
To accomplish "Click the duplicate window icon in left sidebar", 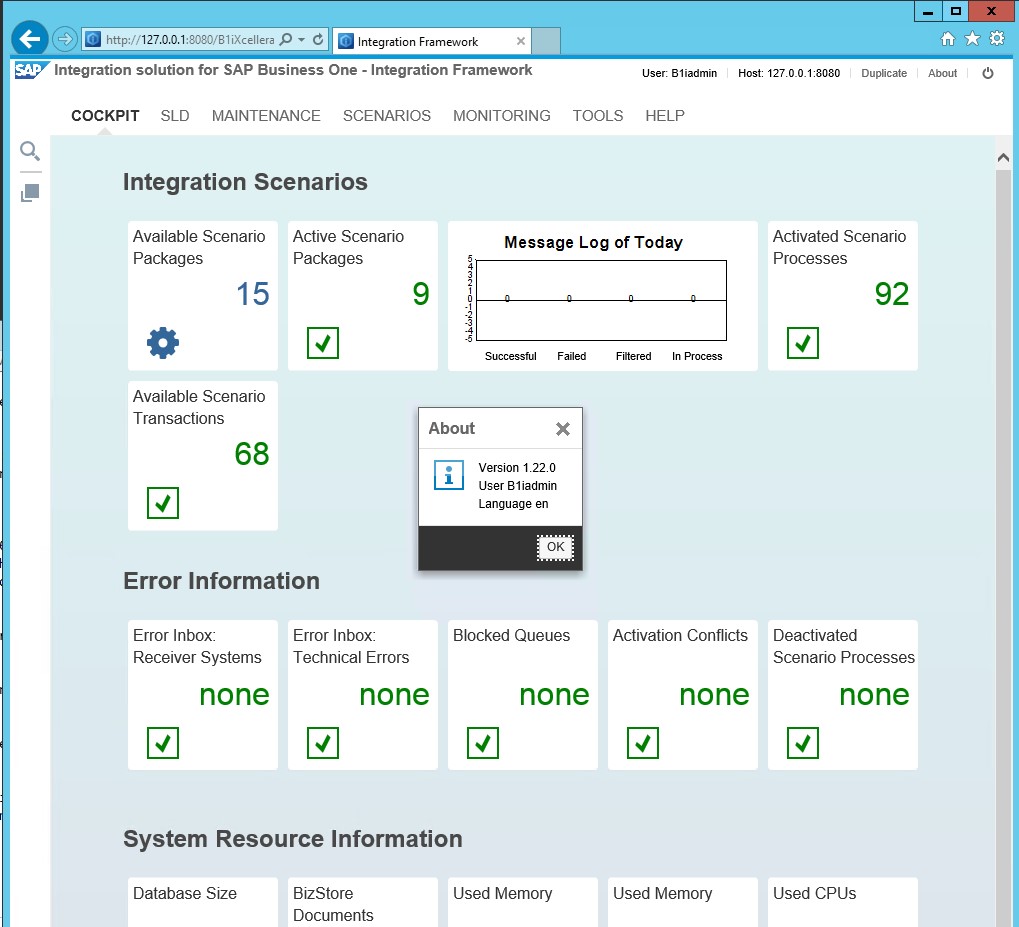I will pos(29,192).
